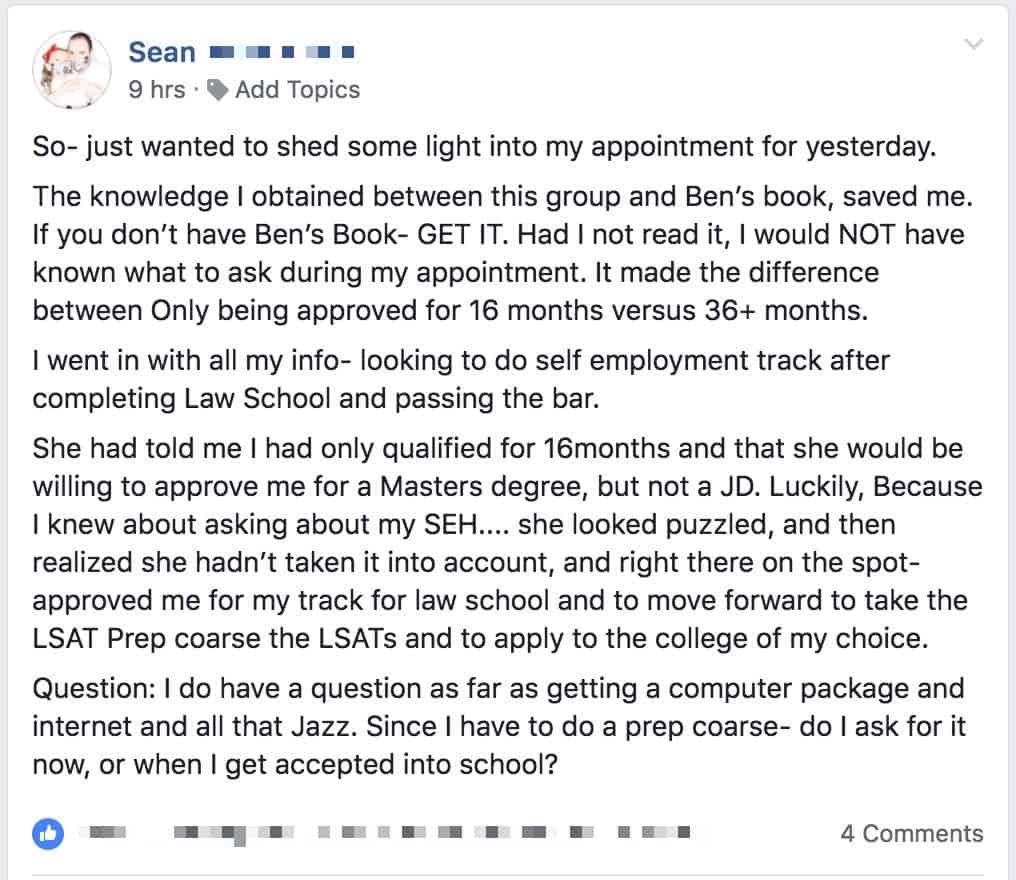Screen dimensions: 1016x880
Task: Click the Question paragraph about computer package
Action: (x=499, y=726)
